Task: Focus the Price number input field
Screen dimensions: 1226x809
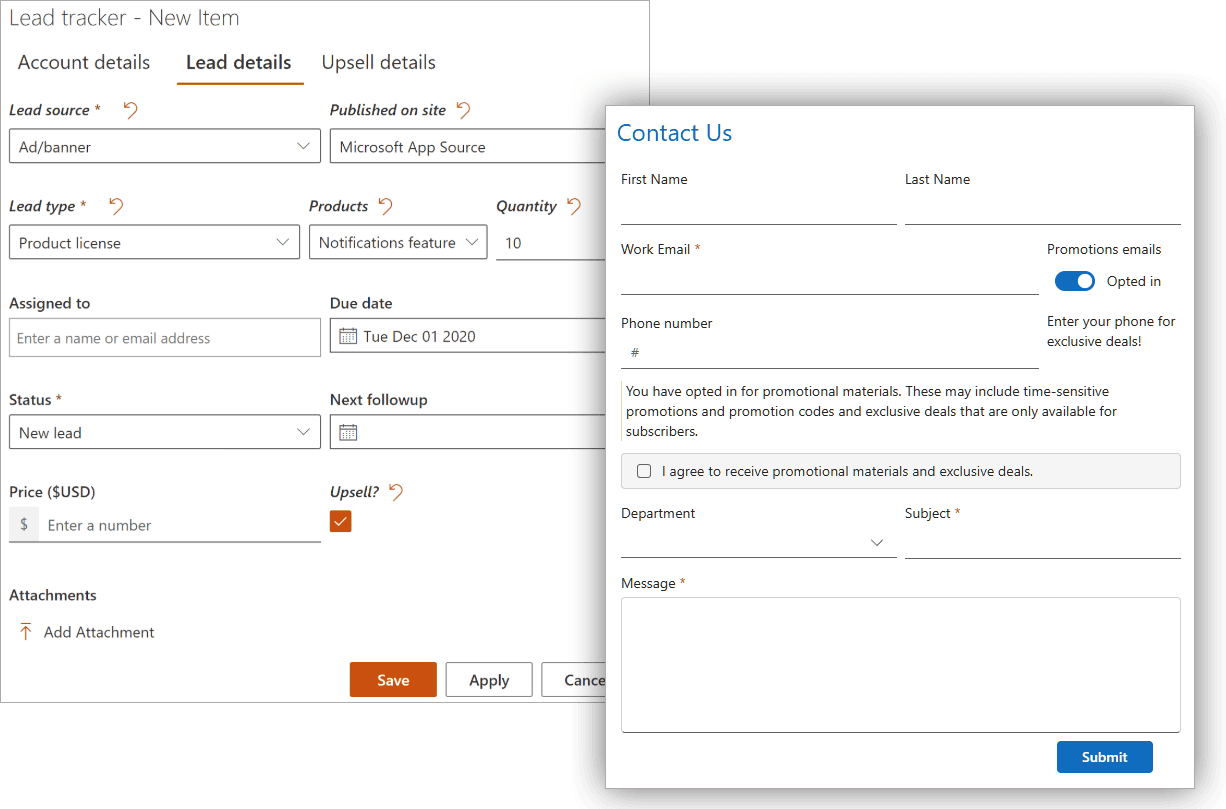Action: coord(180,525)
